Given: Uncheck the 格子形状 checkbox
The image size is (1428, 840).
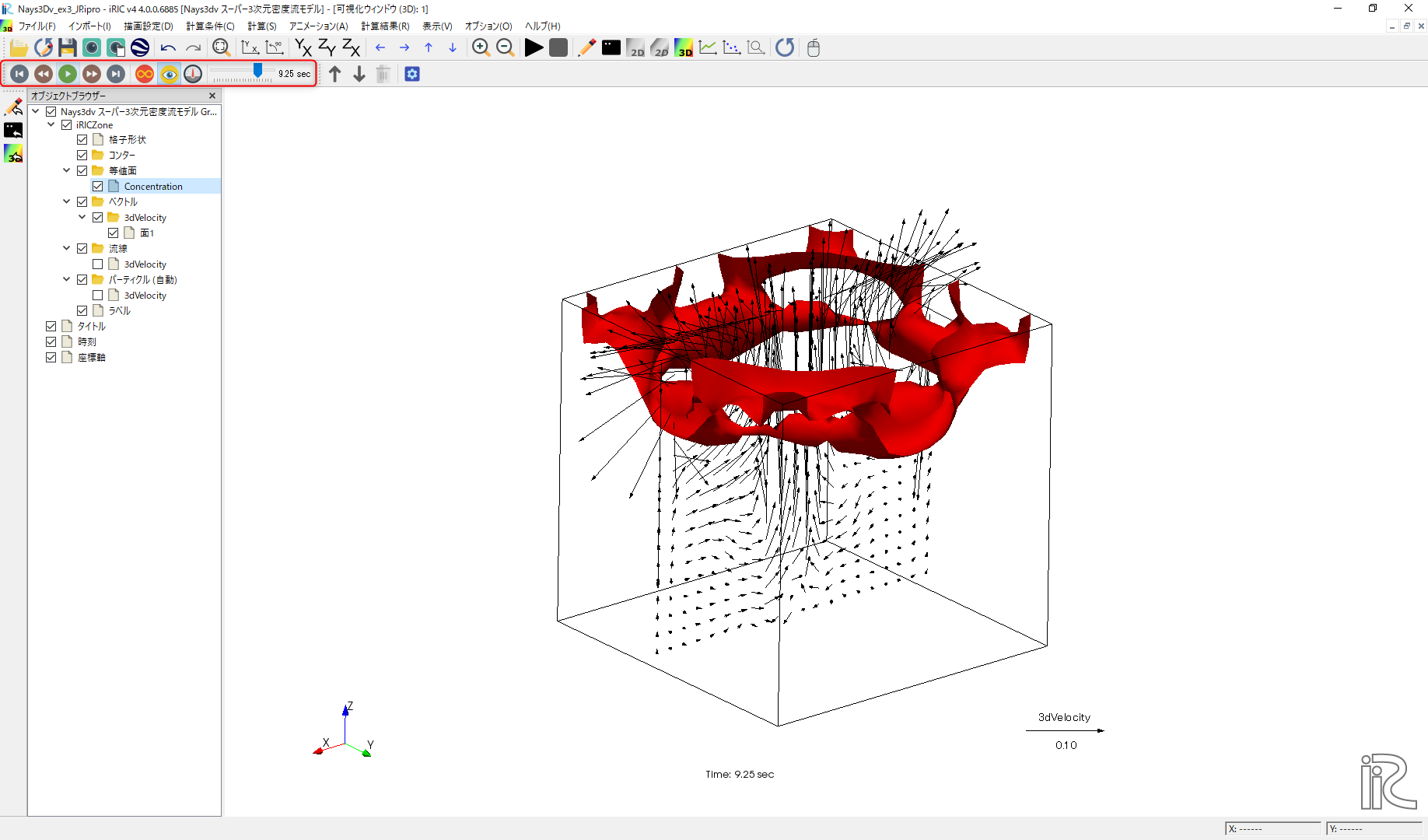Looking at the screenshot, I should point(82,140).
